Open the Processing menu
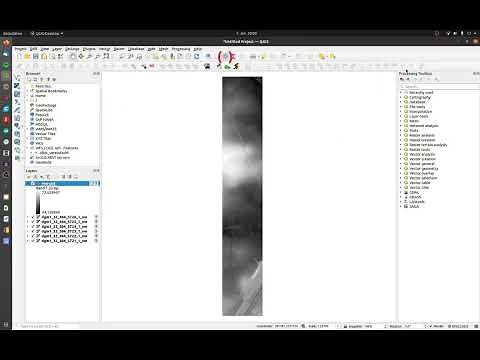 click(x=181, y=49)
